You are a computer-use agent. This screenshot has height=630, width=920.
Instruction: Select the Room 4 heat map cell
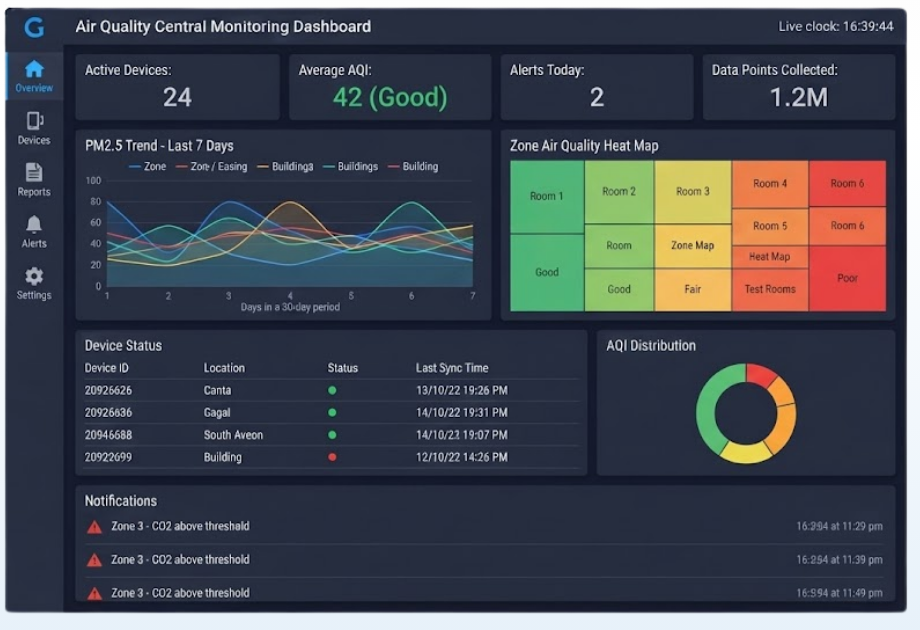point(770,184)
